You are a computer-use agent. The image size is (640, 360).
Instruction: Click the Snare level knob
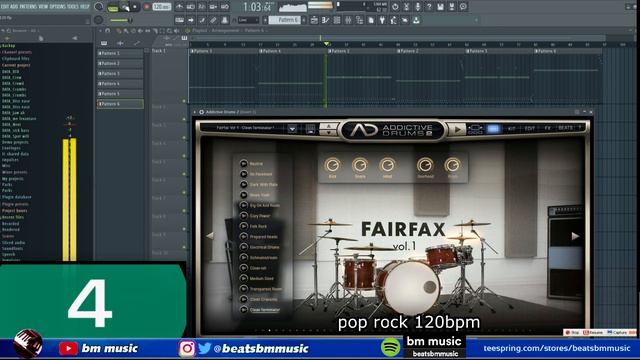[360, 165]
